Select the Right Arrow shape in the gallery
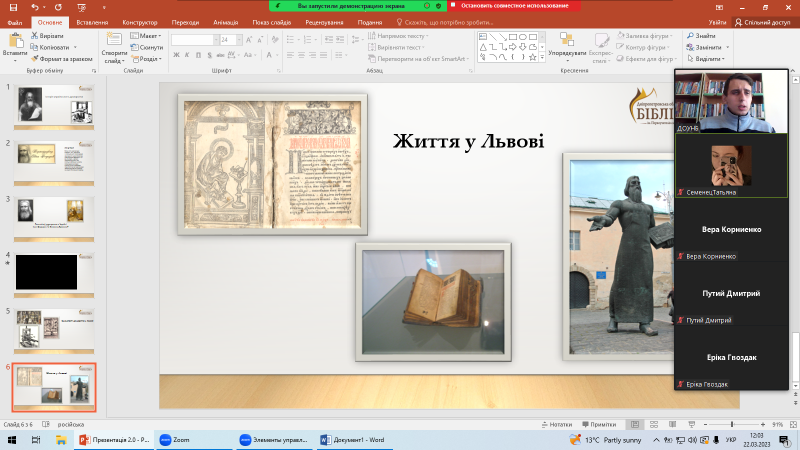Viewport: 800px width, 450px height. [513, 46]
